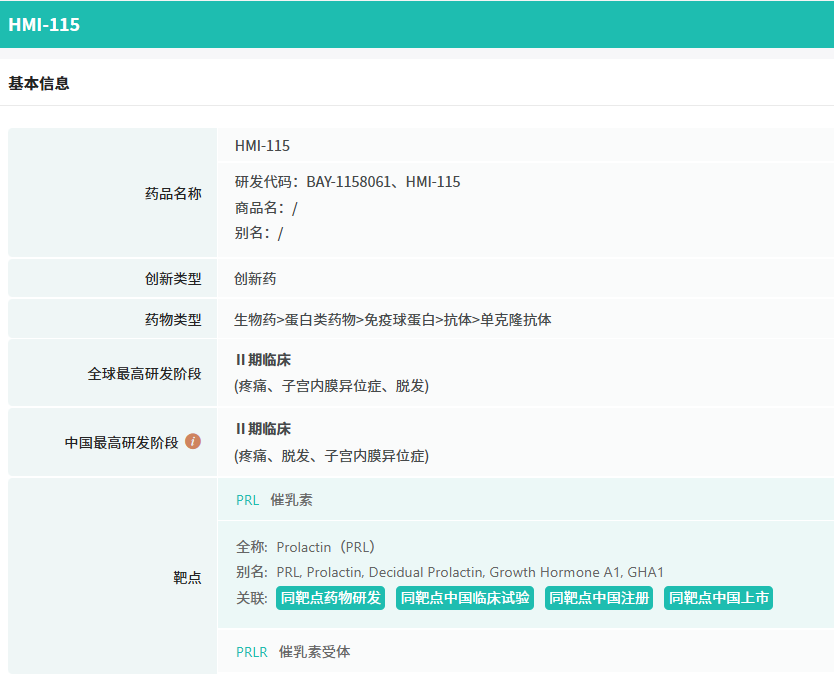Image resolution: width=834 pixels, height=675 pixels.
Task: Select the 药物类型 row label
Action: (x=173, y=320)
